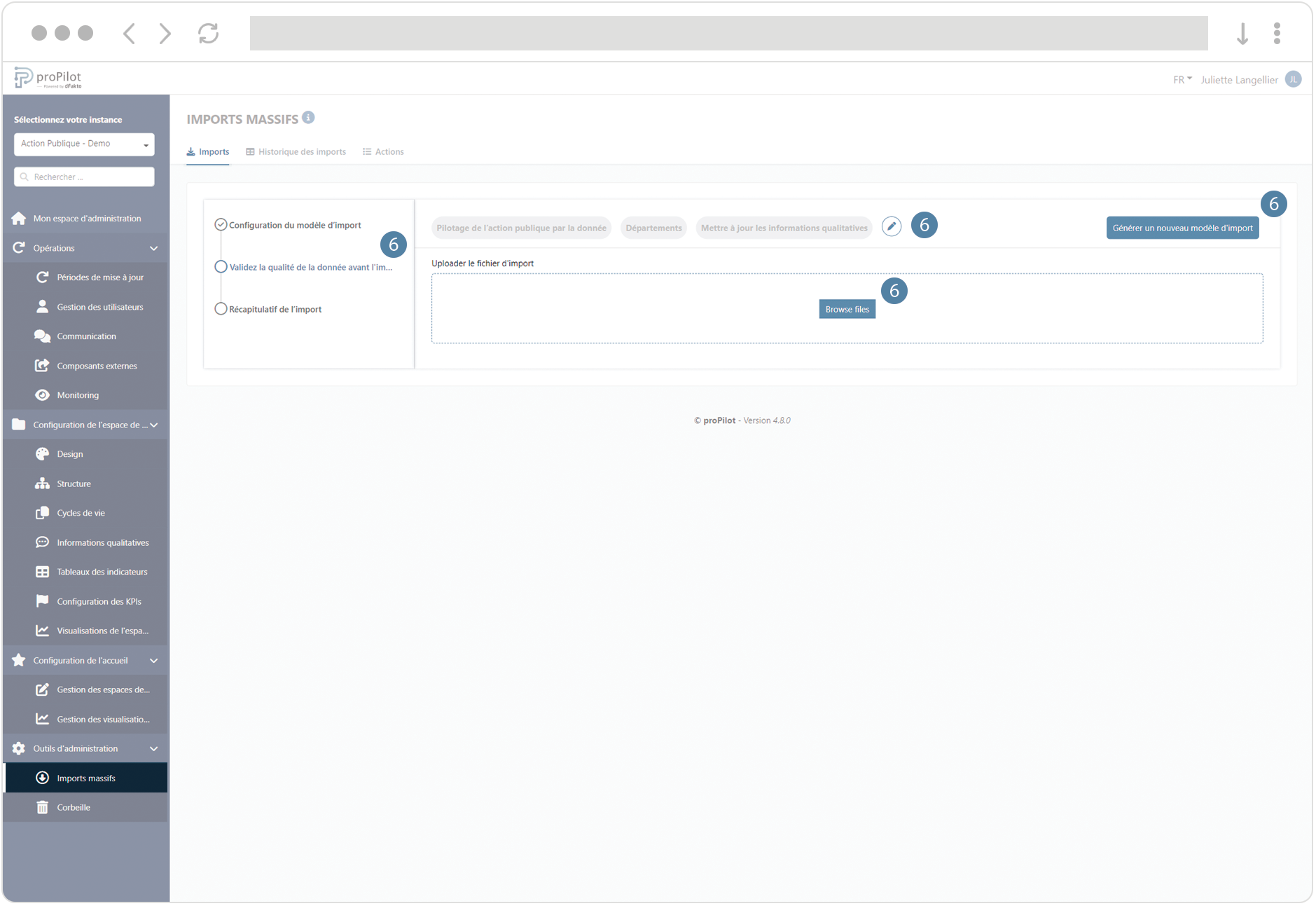Screen dimensions: 1316x906
Task: Click the pencil edit icon beside the tags
Action: [x=891, y=226]
